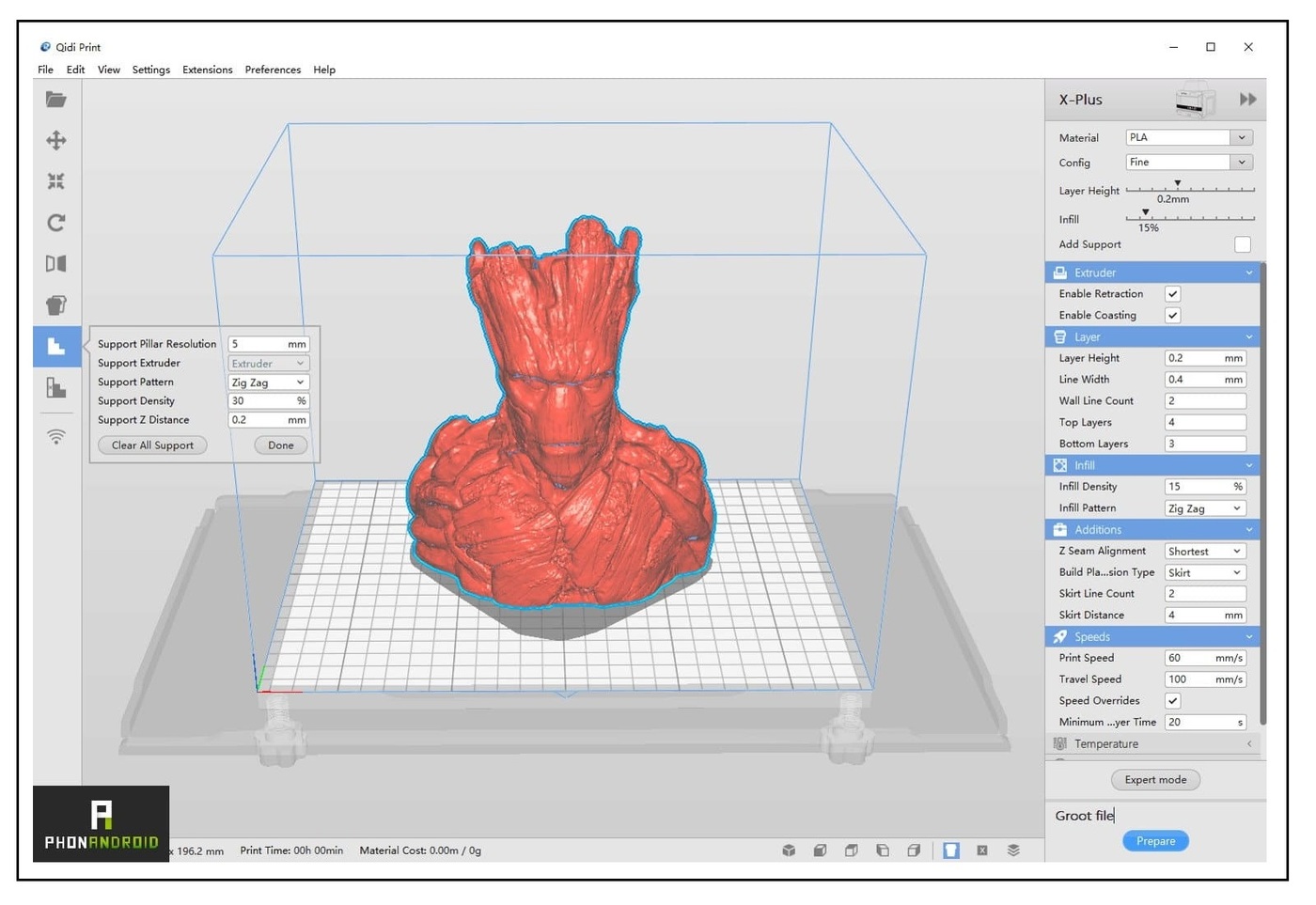
Task: Open file with the folder icon
Action: (x=56, y=100)
